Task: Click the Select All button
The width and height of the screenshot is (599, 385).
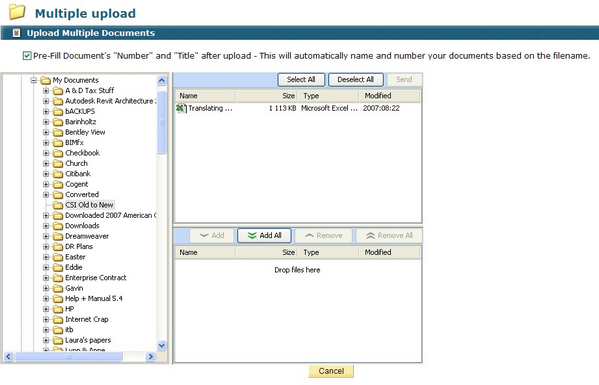Action: [x=301, y=79]
